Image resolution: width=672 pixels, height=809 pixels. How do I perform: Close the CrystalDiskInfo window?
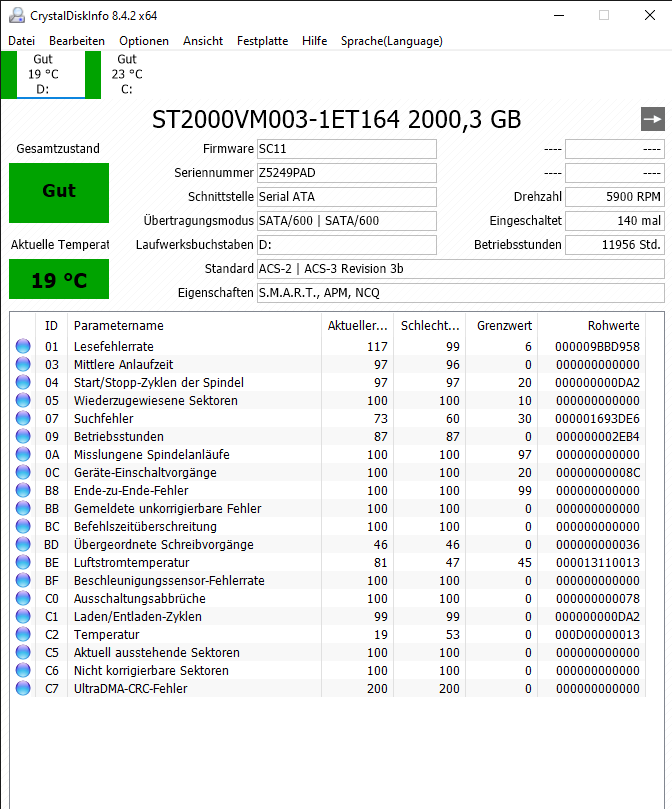tap(650, 15)
